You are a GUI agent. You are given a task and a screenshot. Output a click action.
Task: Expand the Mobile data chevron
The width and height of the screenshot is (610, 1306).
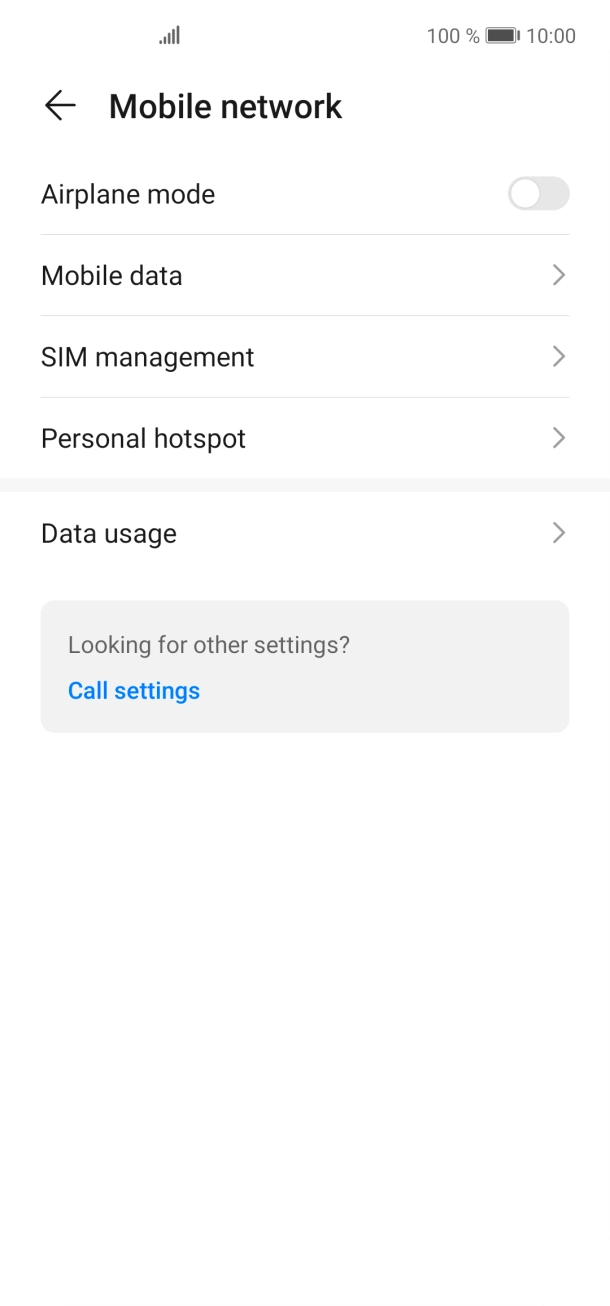(x=558, y=275)
